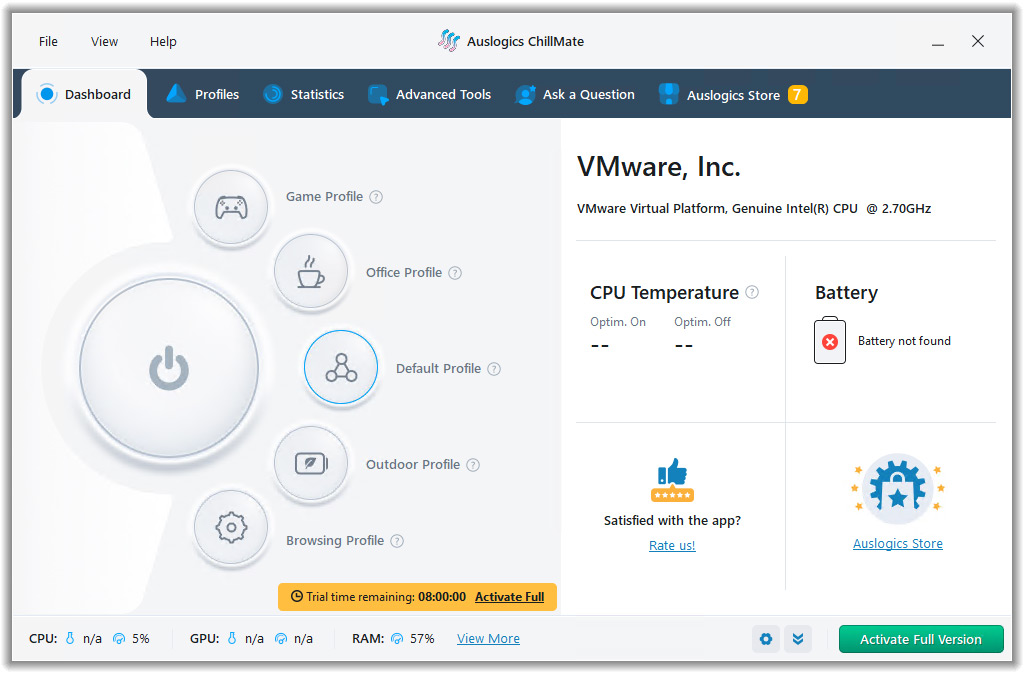Open the Advanced Tools tab
Viewport: 1025px width, 673px height.
[429, 94]
